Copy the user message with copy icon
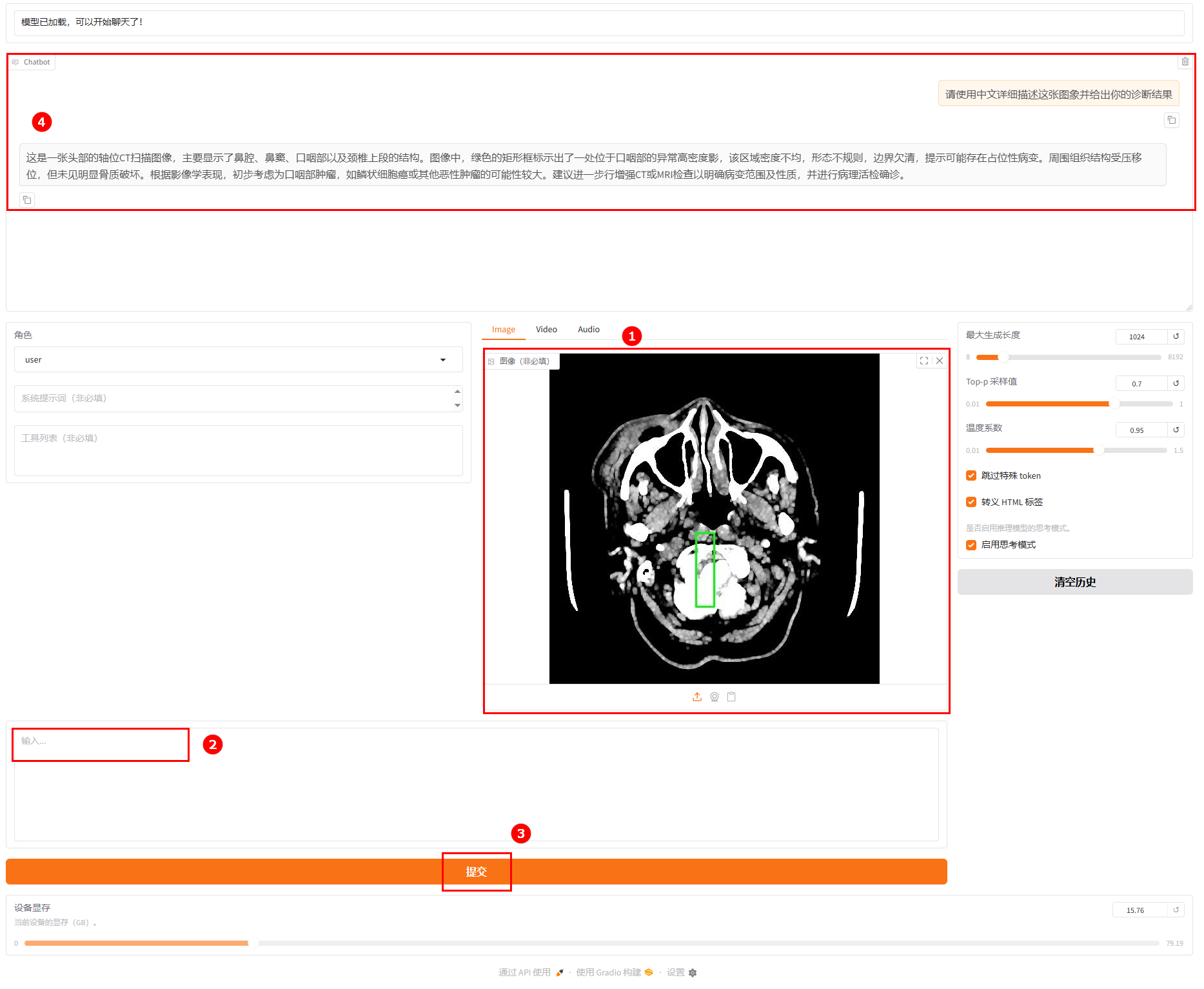The height and width of the screenshot is (989, 1204). pos(1171,120)
